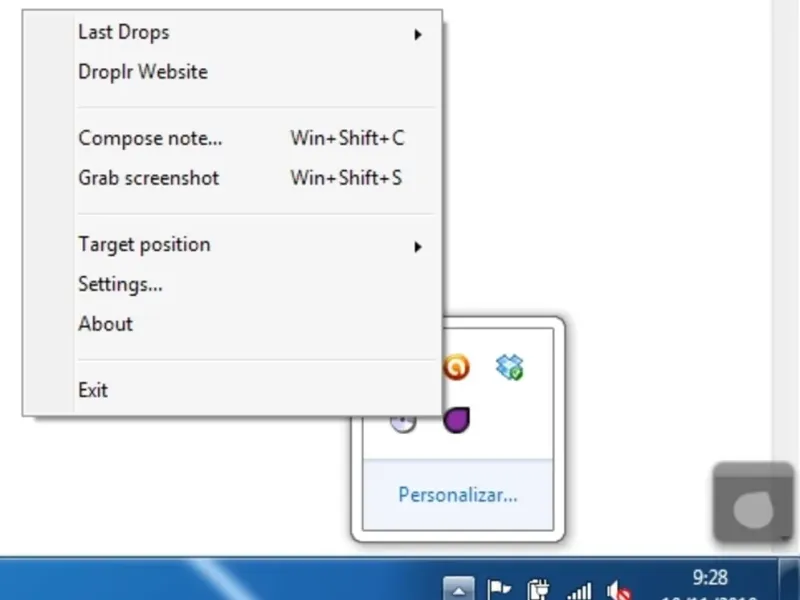This screenshot has height=600, width=800.
Task: Open the network signal icon
Action: (x=580, y=591)
